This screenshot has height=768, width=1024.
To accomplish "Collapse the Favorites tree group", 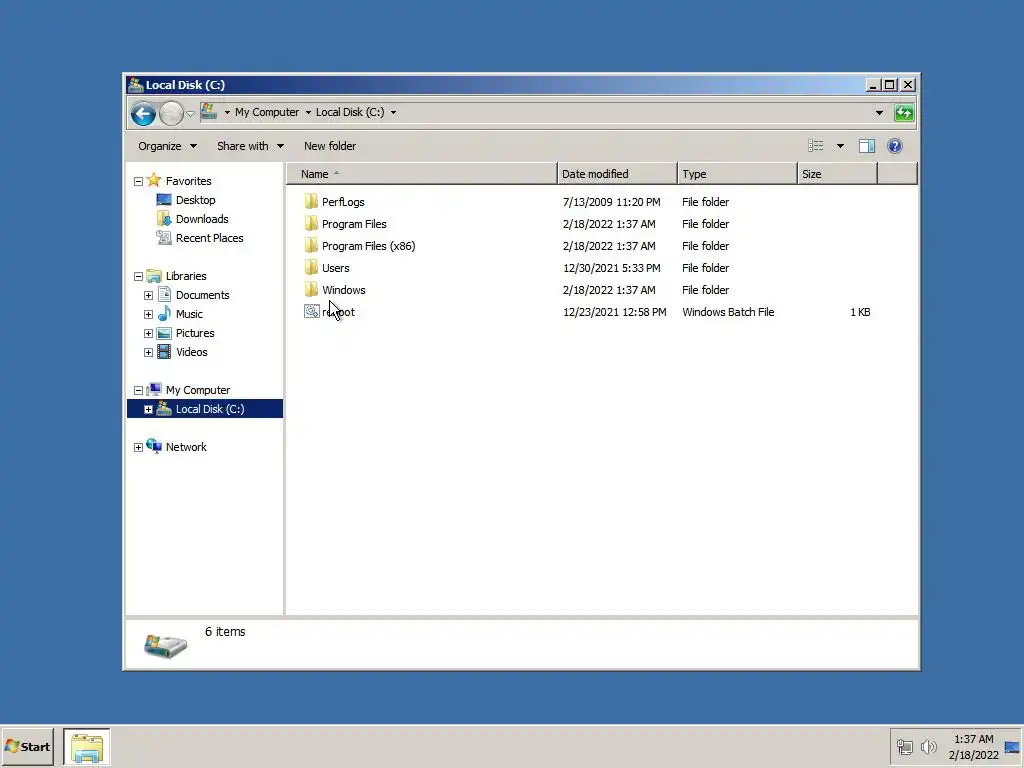I will [x=138, y=181].
